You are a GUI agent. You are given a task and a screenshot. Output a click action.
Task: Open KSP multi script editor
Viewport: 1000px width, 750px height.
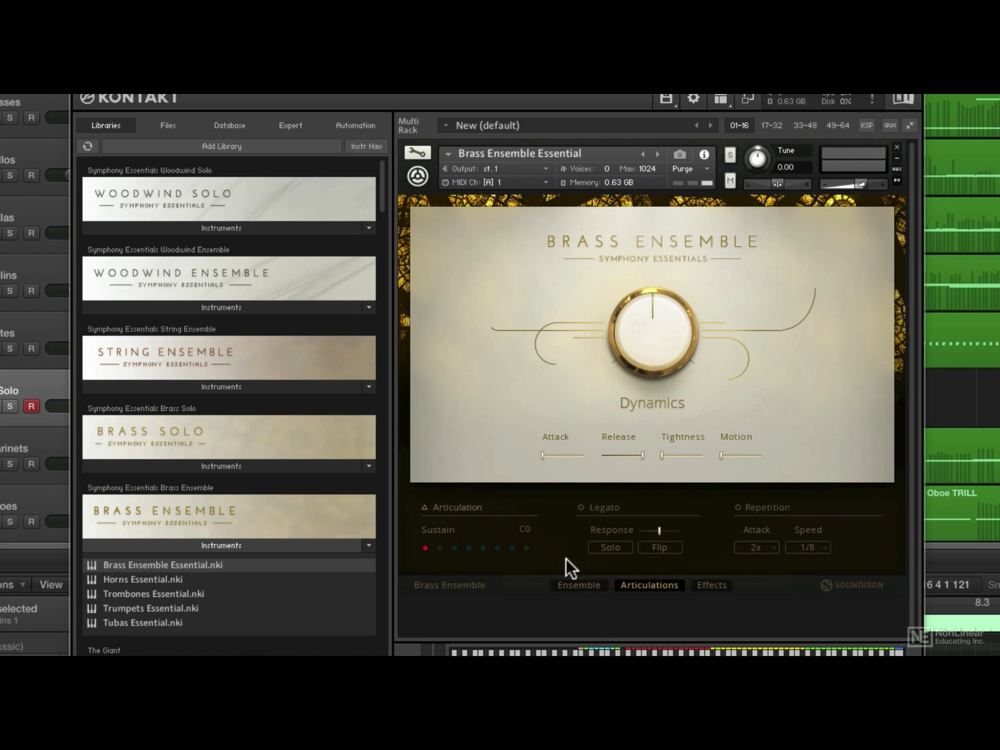[867, 126]
